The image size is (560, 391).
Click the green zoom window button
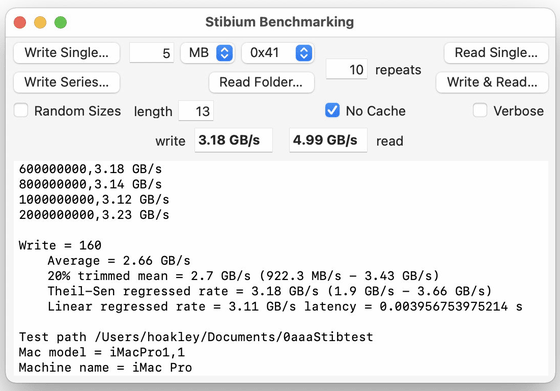60,22
